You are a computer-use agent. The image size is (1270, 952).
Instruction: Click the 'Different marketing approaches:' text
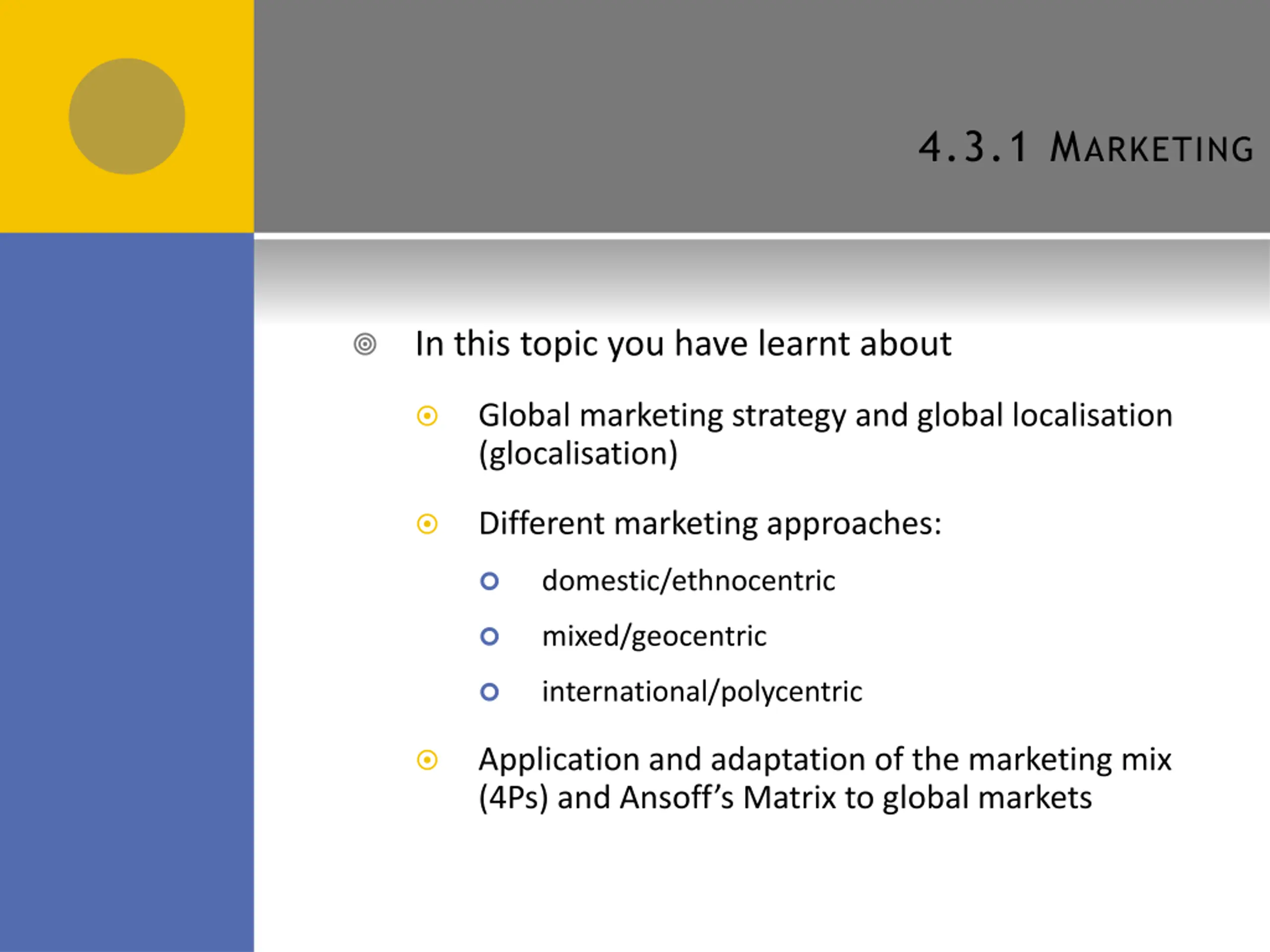(x=710, y=524)
